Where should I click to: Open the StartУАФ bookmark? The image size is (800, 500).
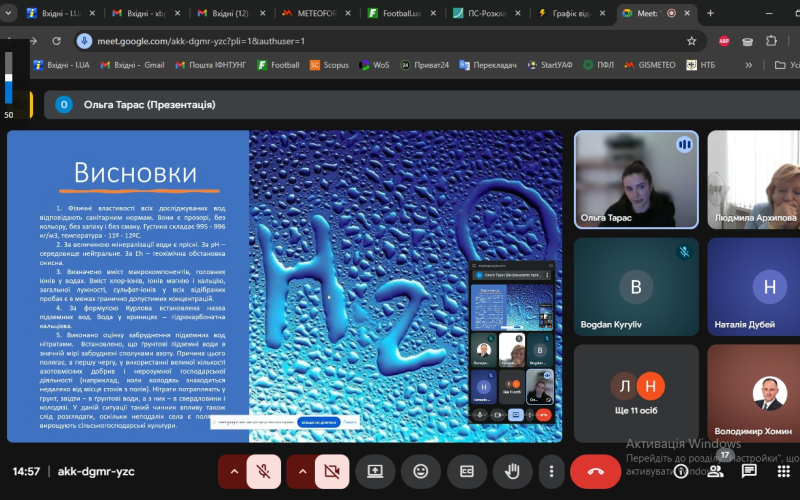point(550,65)
